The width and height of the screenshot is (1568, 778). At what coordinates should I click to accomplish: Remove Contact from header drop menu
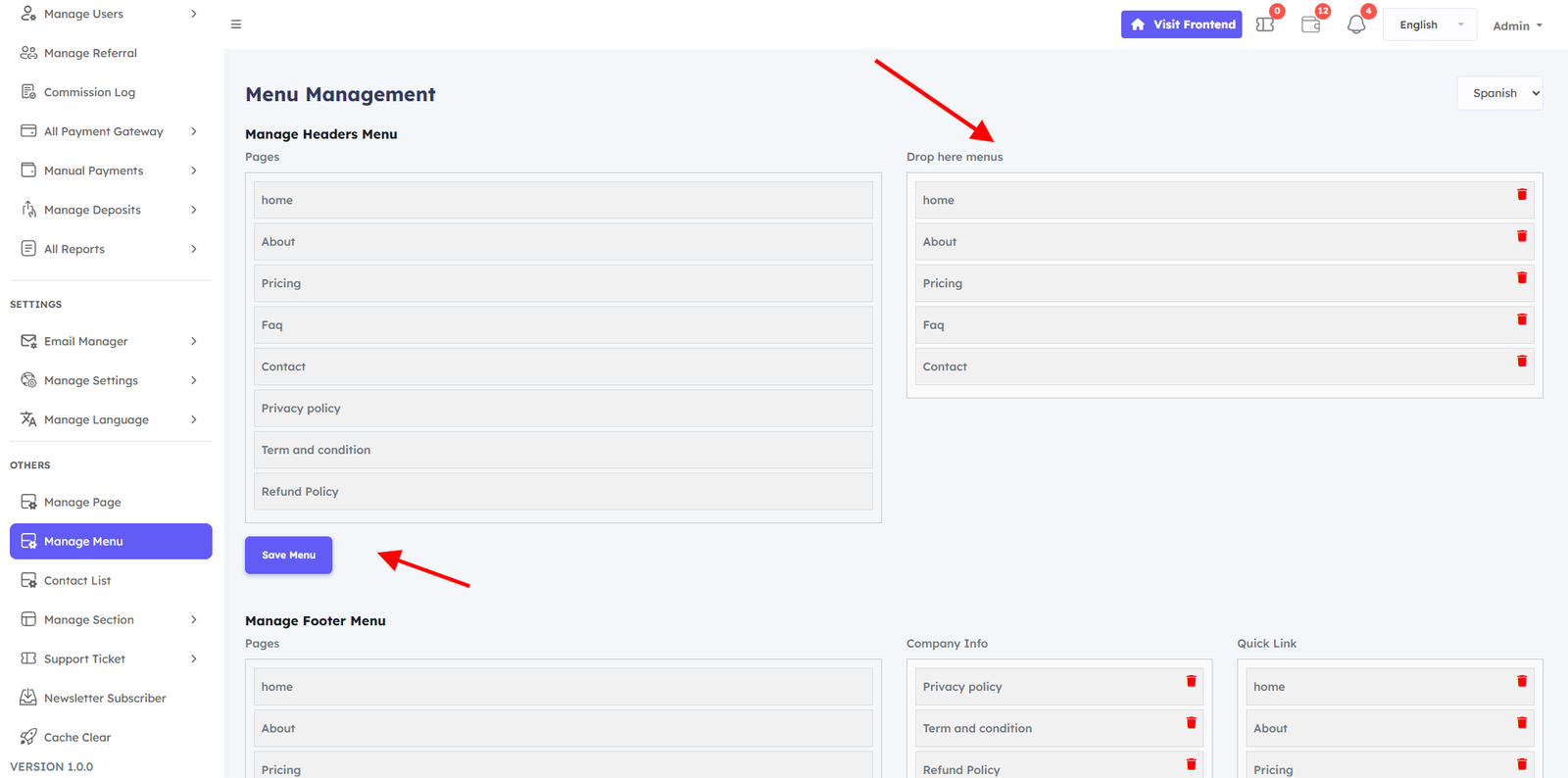click(1522, 362)
